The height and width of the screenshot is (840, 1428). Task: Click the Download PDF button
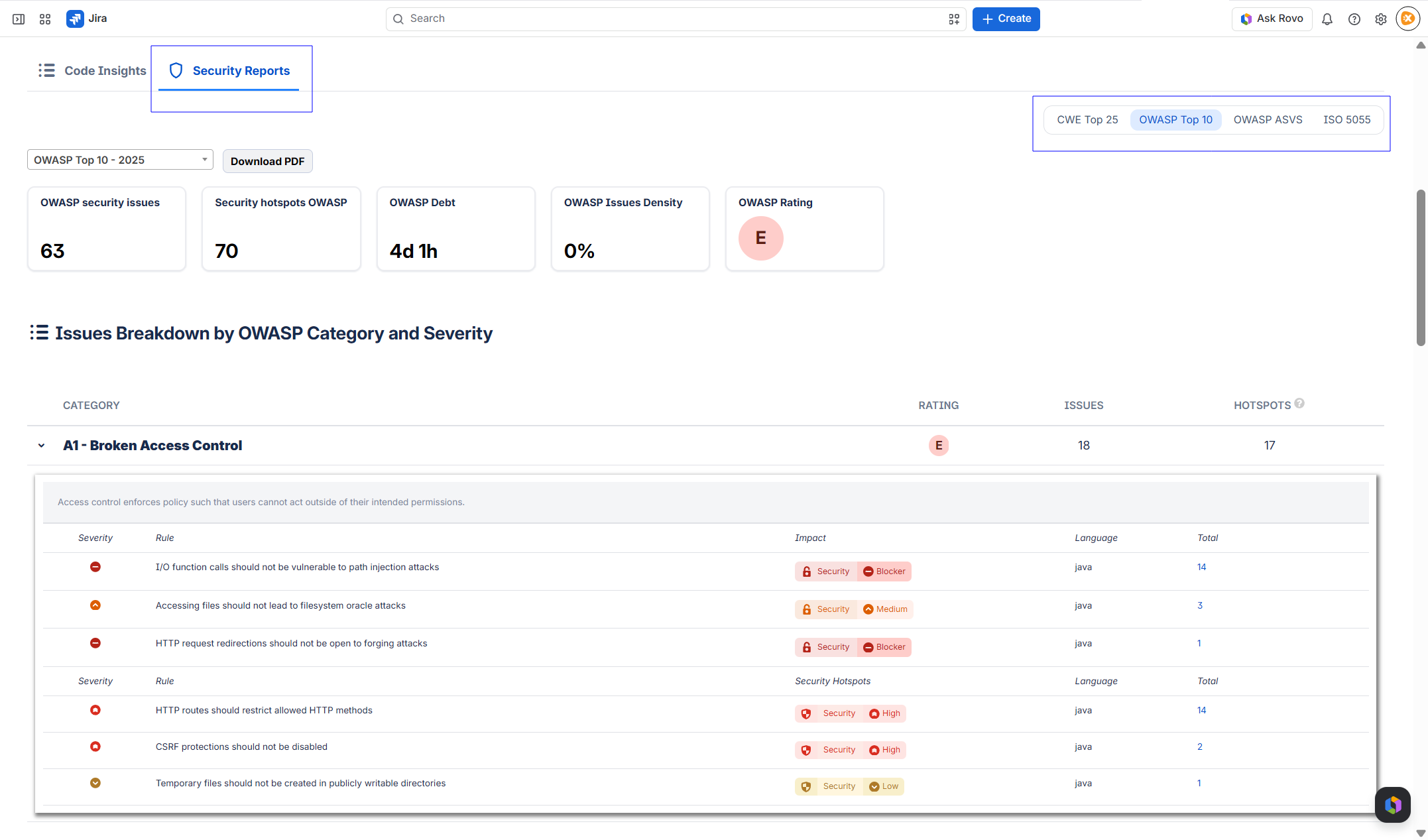(267, 161)
